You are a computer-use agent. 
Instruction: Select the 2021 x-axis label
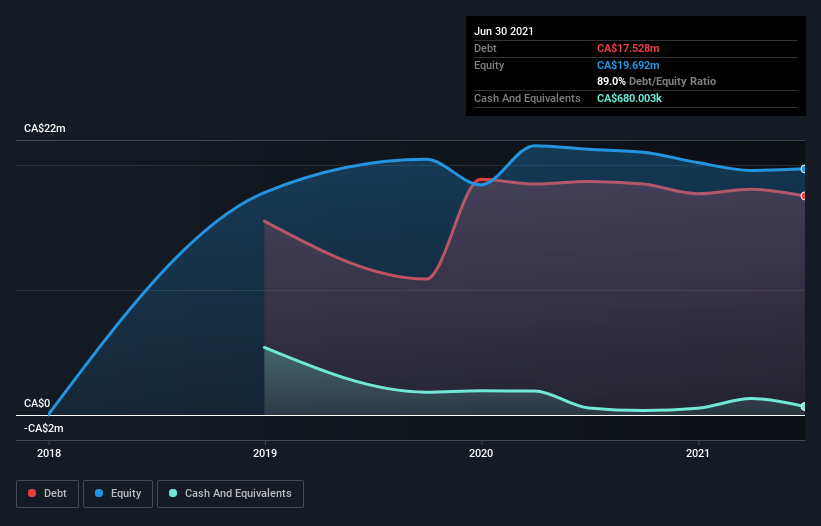click(x=698, y=453)
